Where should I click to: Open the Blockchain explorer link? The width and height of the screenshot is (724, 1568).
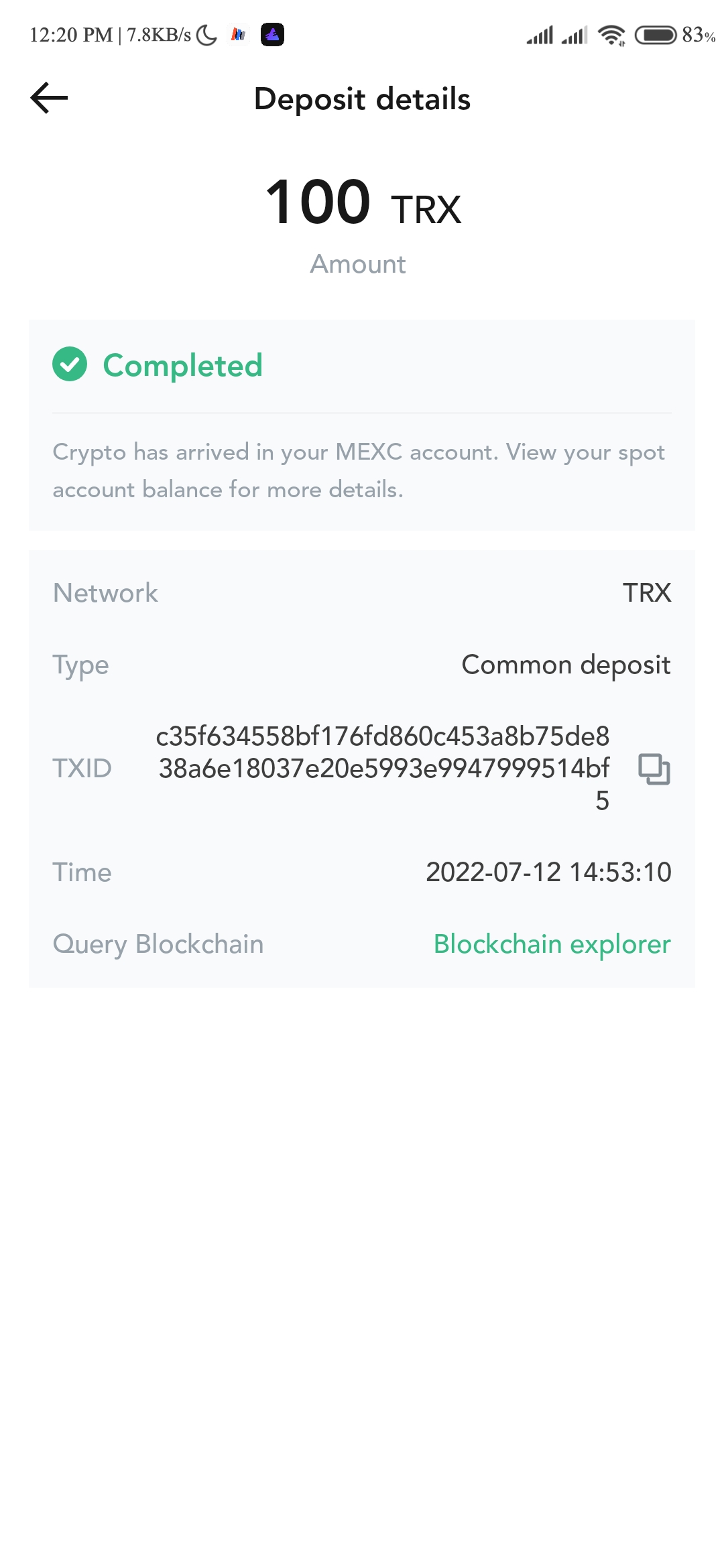552,943
